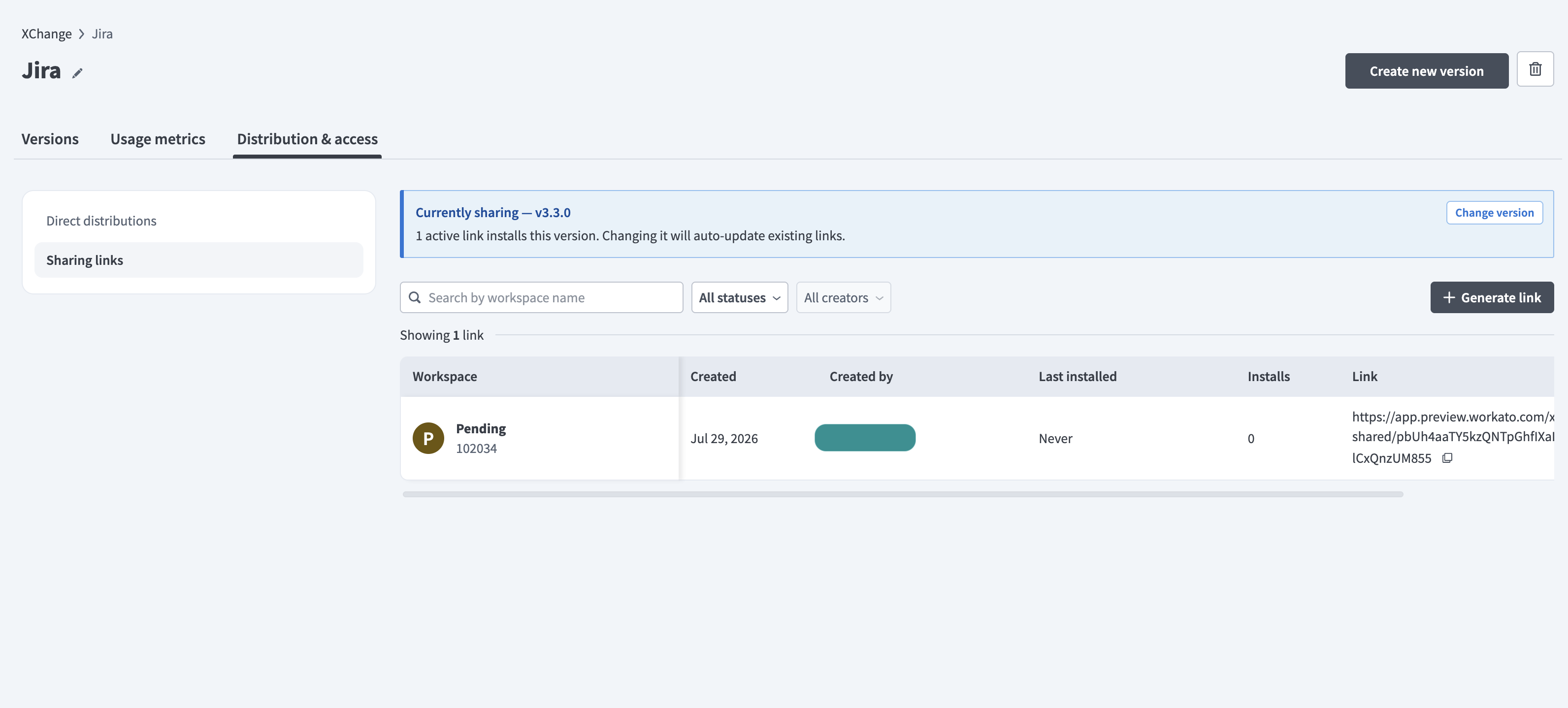The height and width of the screenshot is (708, 1568).
Task: Click the search magnifier icon
Action: click(415, 297)
